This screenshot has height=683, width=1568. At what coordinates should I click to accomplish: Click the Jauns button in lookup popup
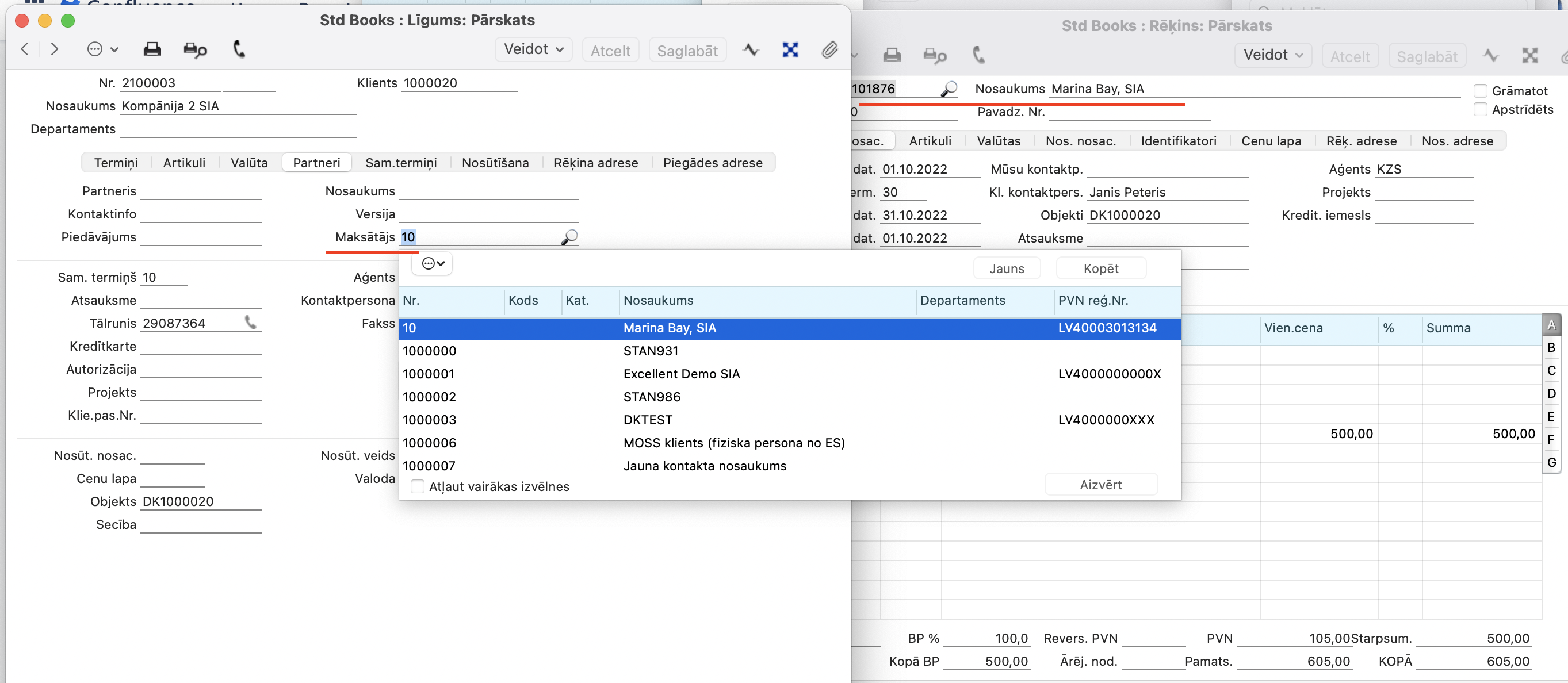tap(1006, 268)
